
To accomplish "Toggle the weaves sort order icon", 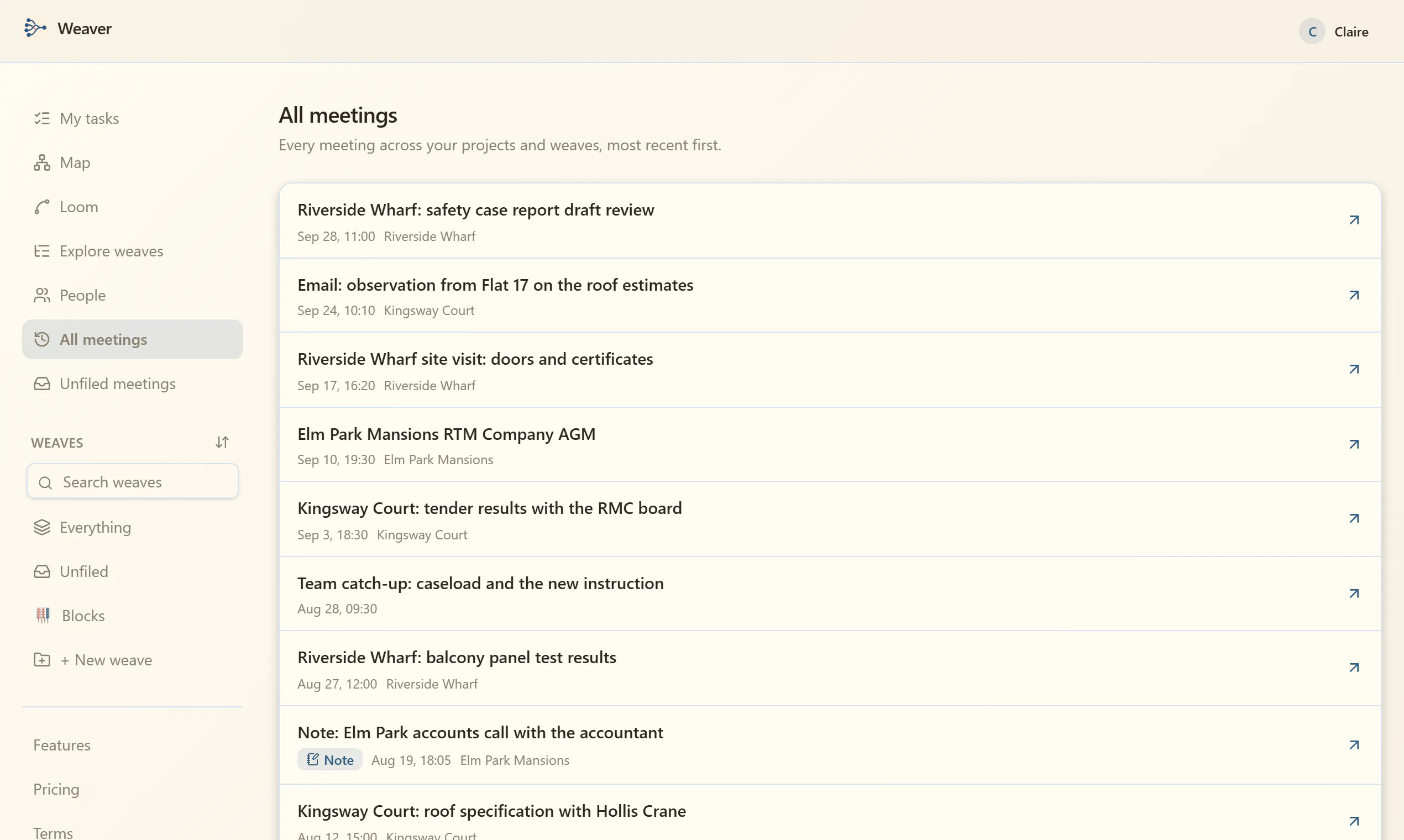I will (222, 442).
